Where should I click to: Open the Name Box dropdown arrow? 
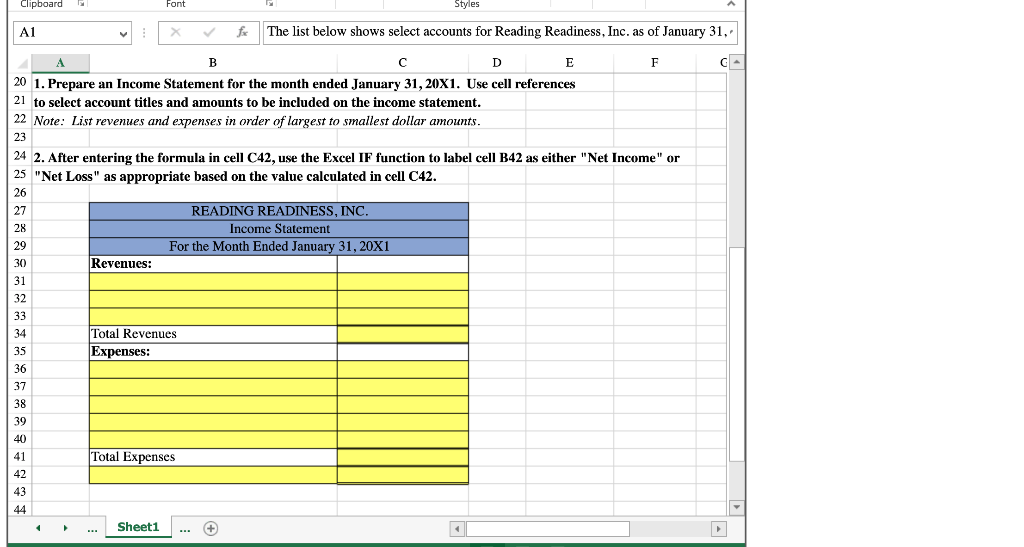click(x=123, y=33)
